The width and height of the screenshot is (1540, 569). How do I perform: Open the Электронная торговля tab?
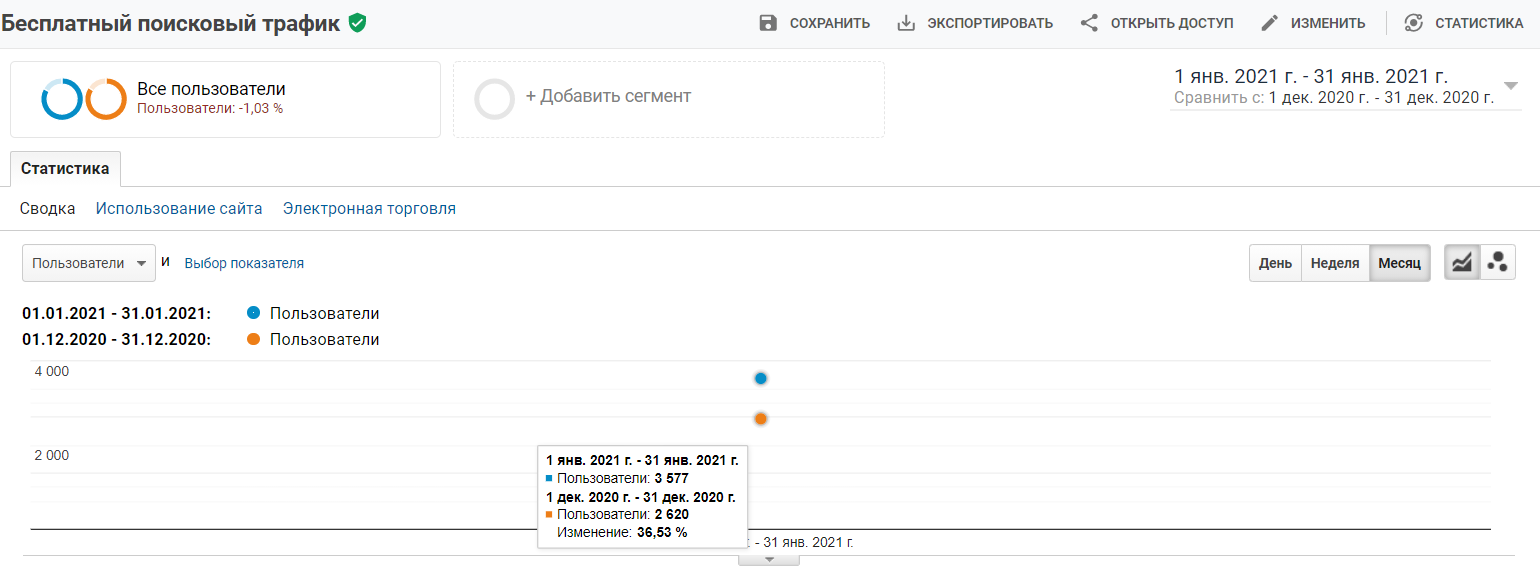pyautogui.click(x=369, y=209)
